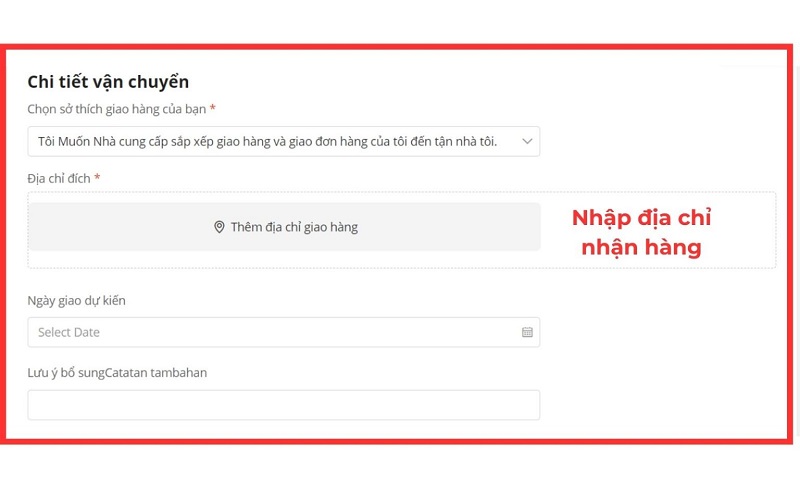Click the "Chọn sở thích giao hàng của bạn" label

[x=116, y=108]
